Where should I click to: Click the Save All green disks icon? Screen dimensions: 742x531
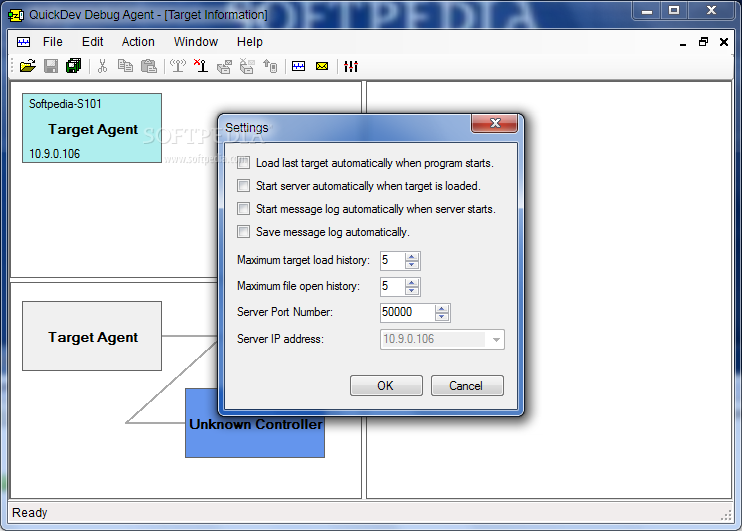click(74, 66)
